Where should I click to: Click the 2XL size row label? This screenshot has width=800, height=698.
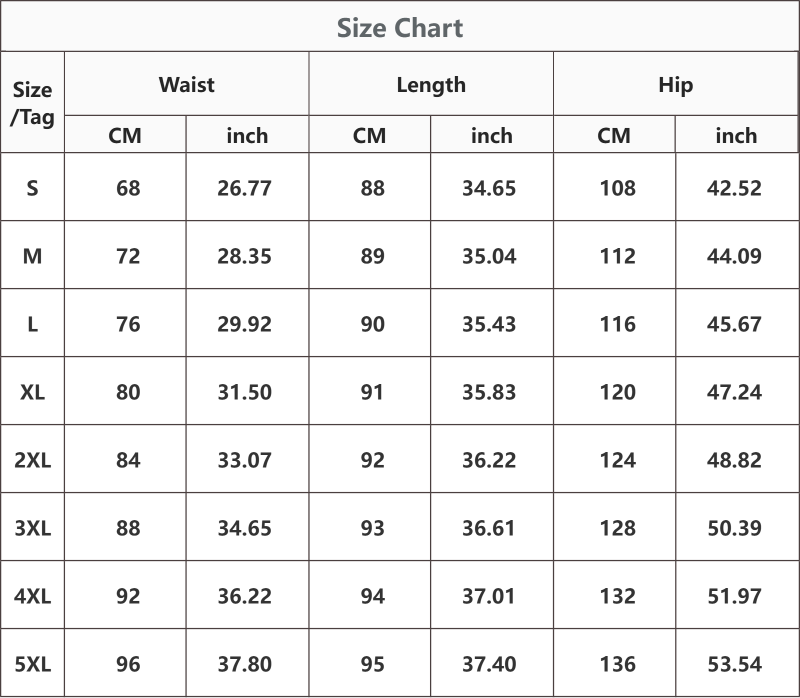point(32,460)
